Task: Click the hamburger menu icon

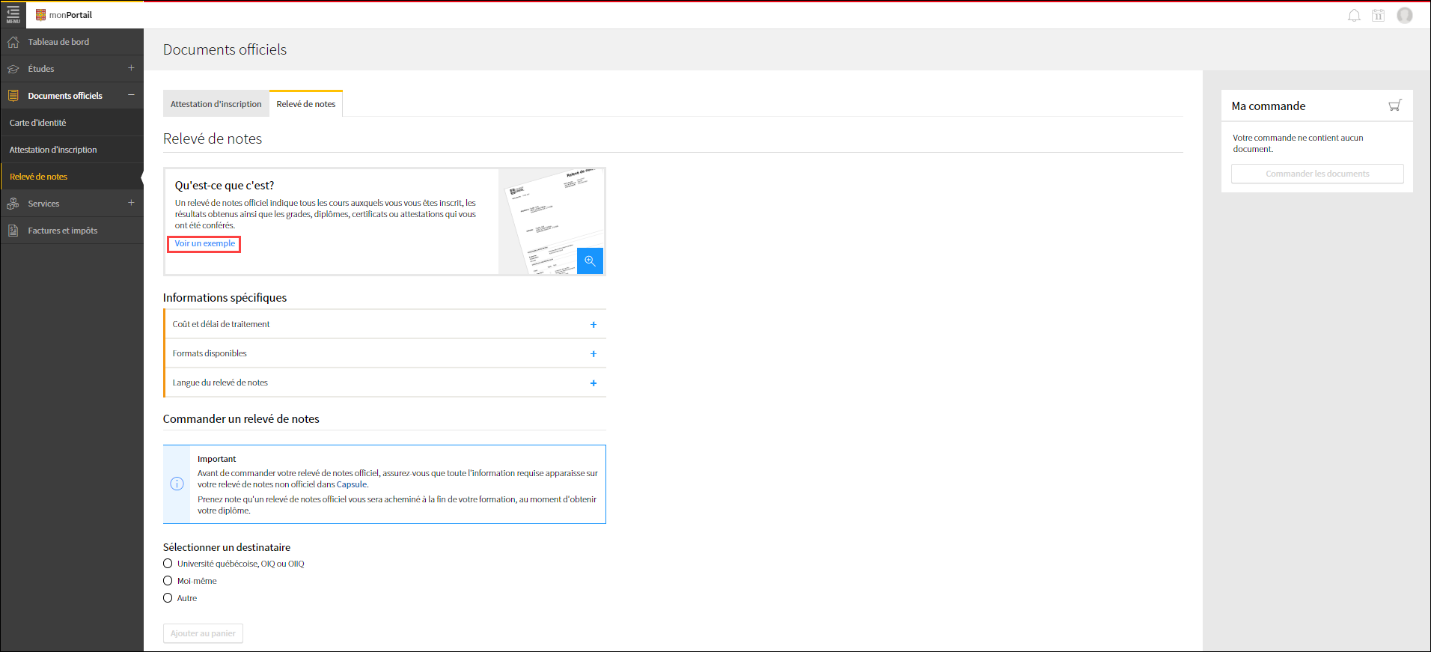Action: tap(13, 14)
